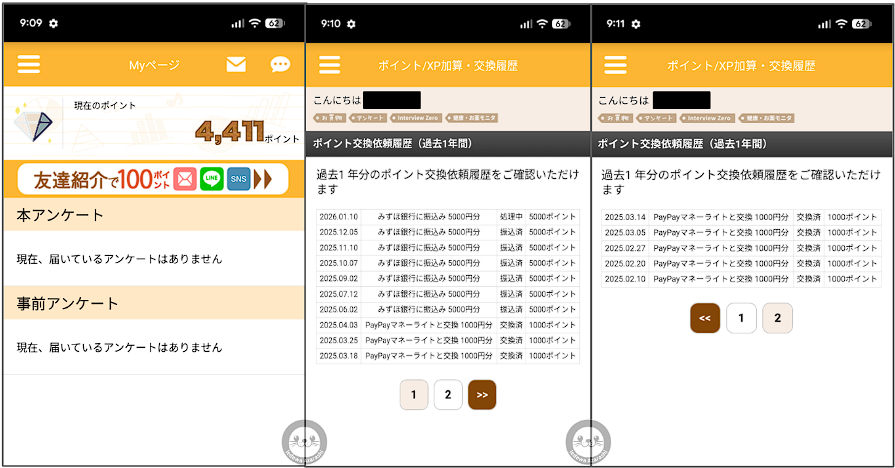Tap the green LINE icon in the referral banner

click(211, 179)
